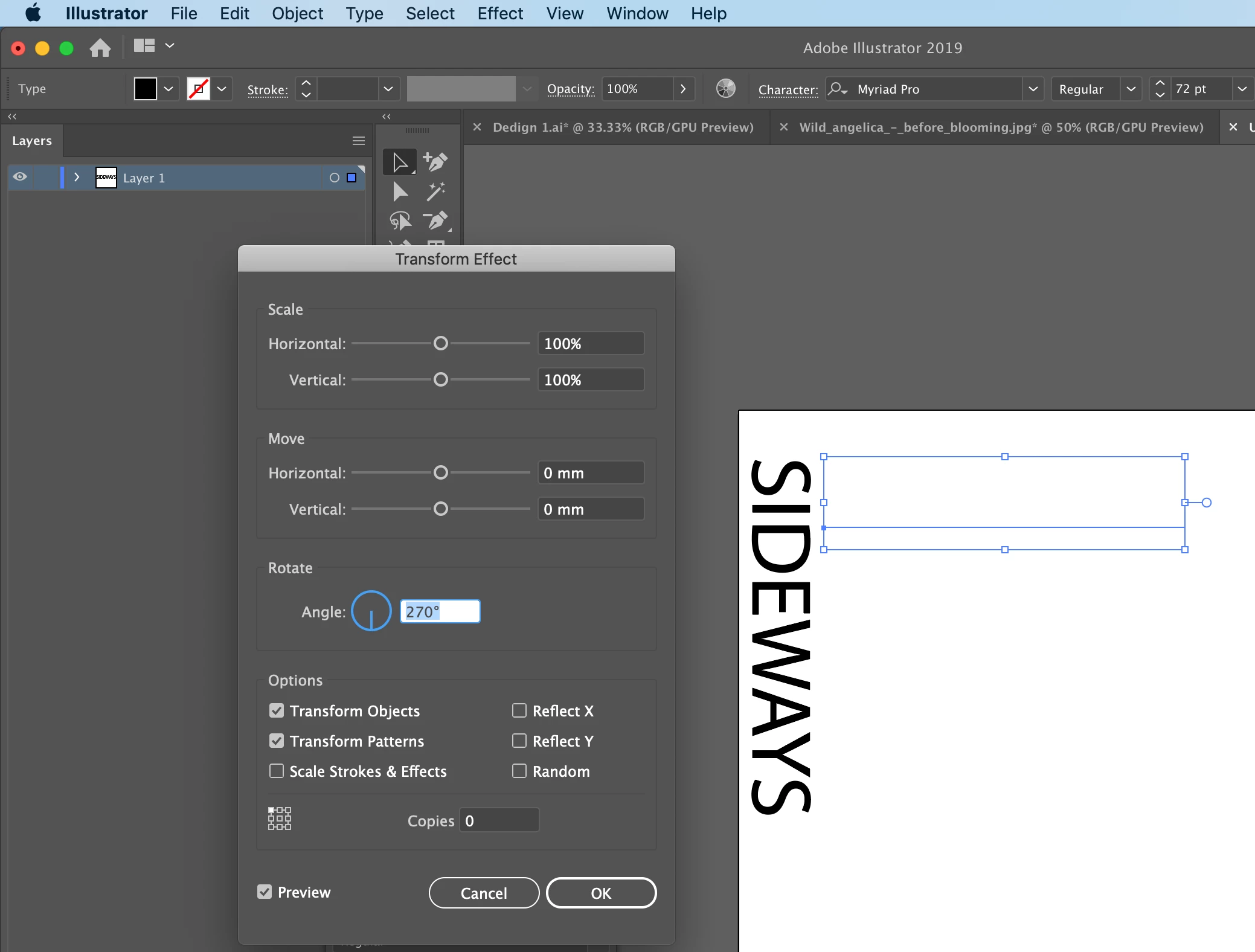Screen dimensions: 1255x952
Task: Enable the Reflect X checkbox
Action: 519,710
